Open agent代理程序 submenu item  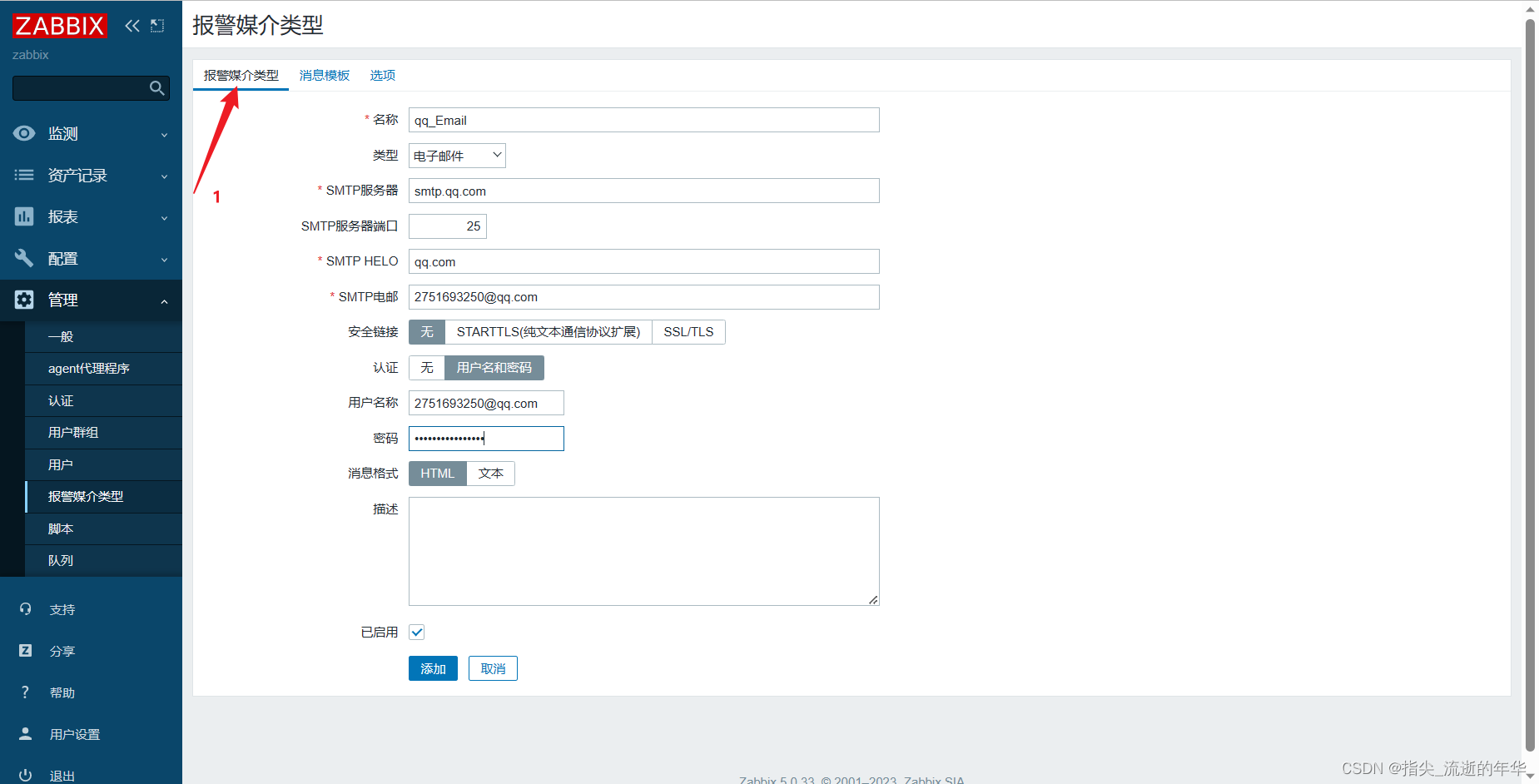point(103,369)
